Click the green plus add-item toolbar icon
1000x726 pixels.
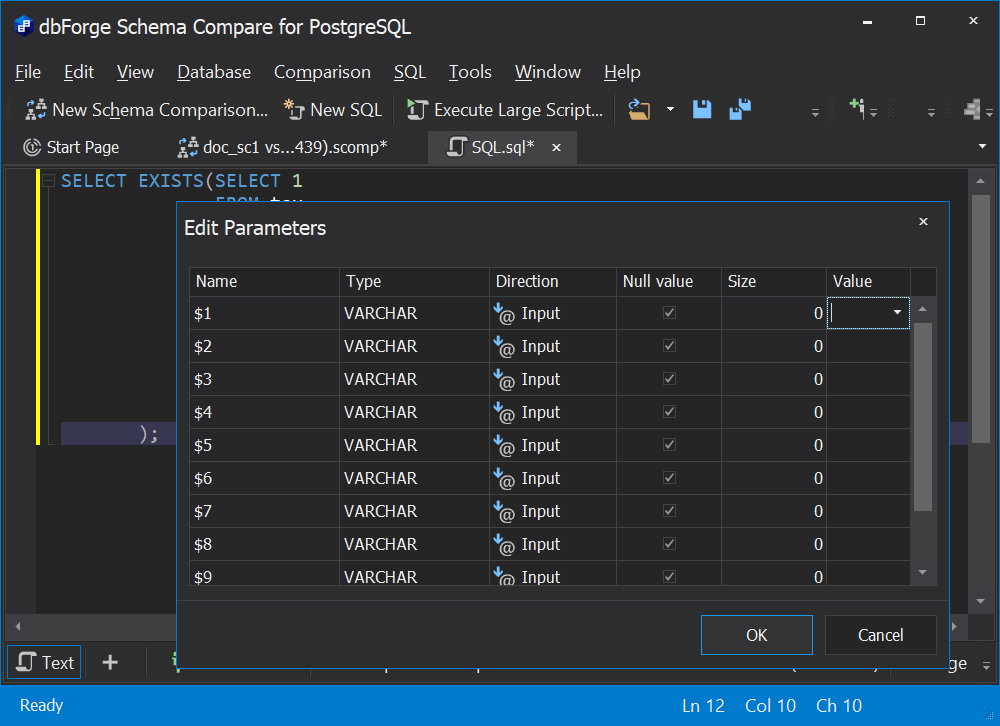pos(857,107)
